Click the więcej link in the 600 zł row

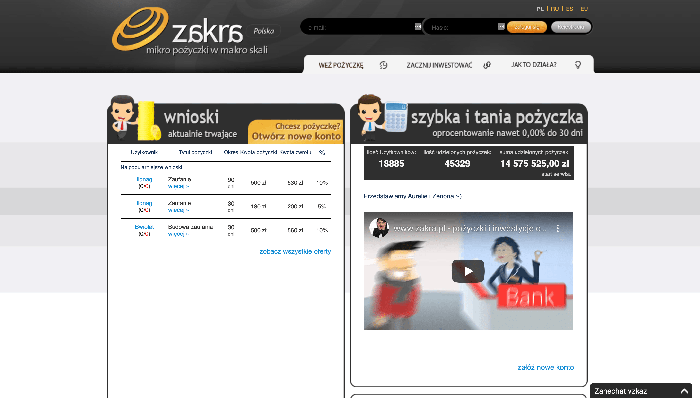(178, 187)
